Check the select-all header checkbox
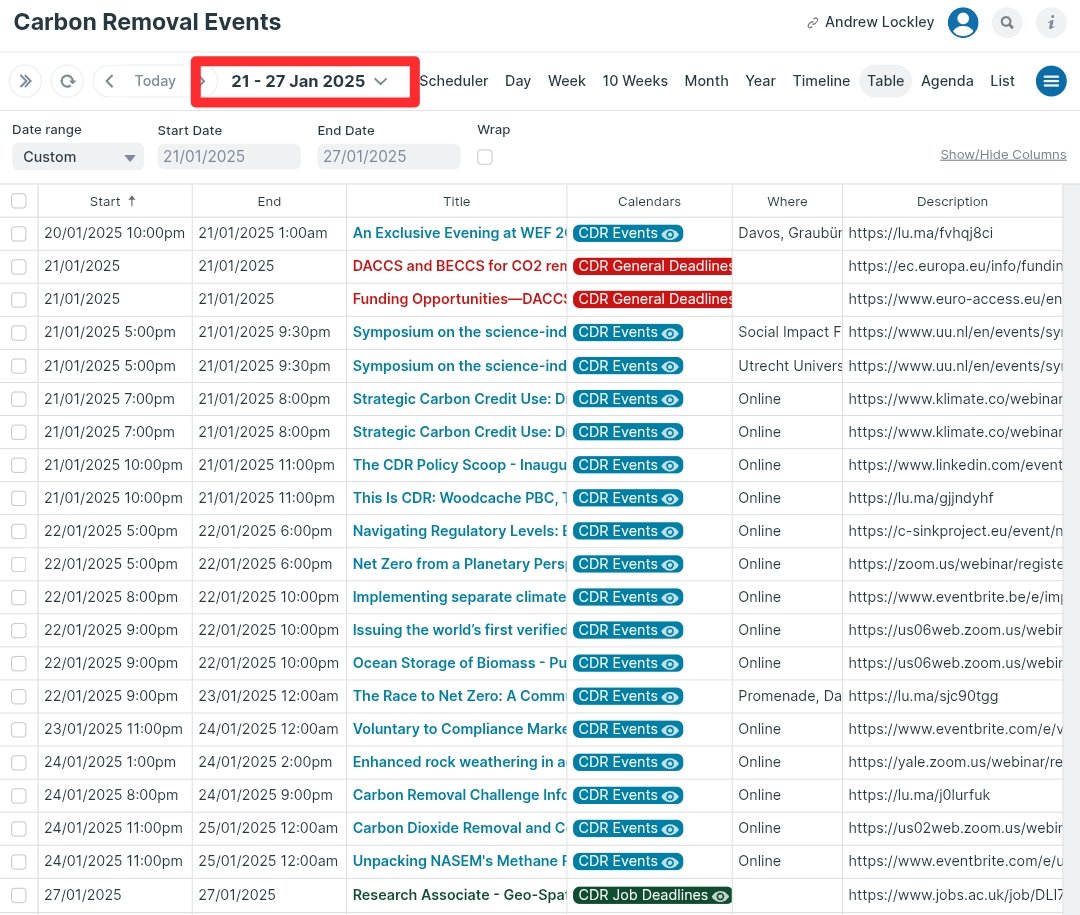The width and height of the screenshot is (1080, 915). [19, 201]
